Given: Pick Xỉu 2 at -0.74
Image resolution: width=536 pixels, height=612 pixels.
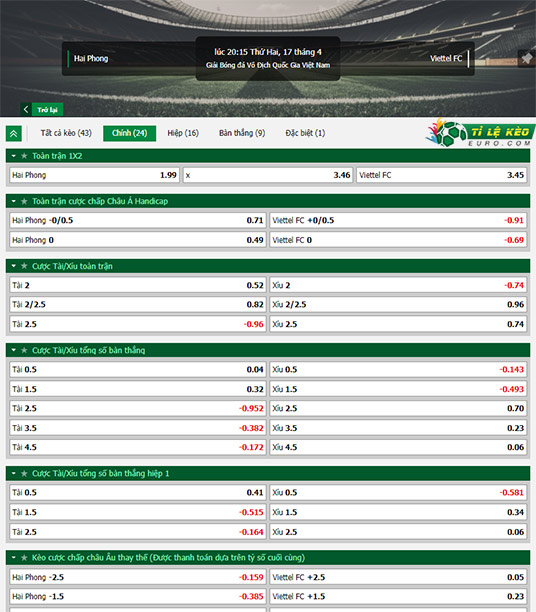Looking at the screenshot, I should [x=398, y=285].
